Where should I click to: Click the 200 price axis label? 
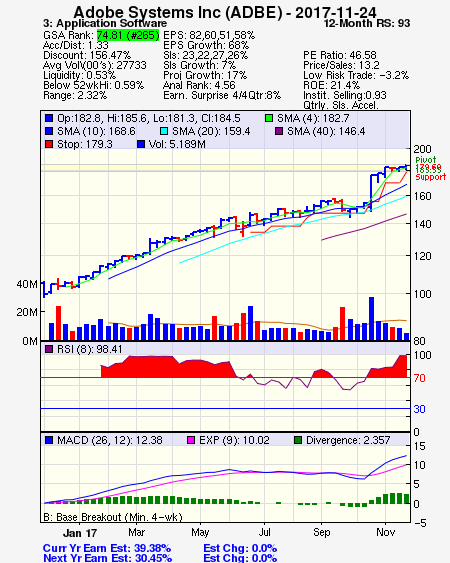[422, 149]
